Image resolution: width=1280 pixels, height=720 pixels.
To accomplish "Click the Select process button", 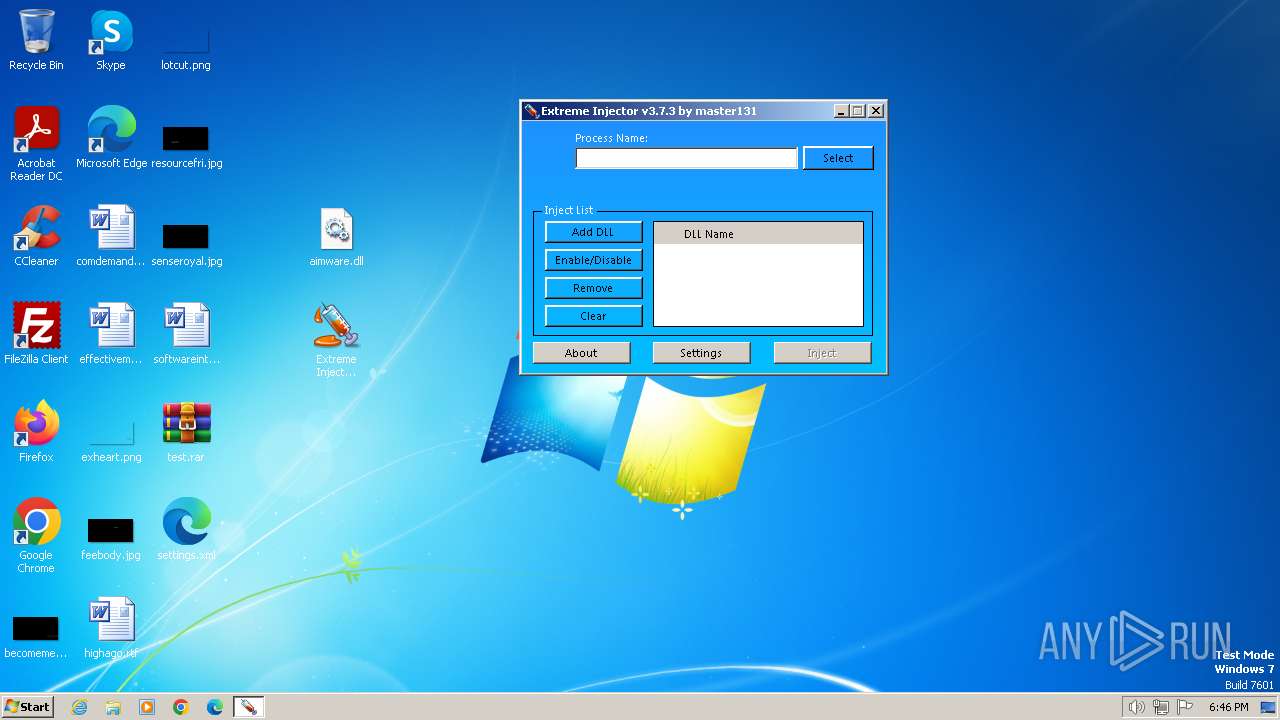I will pos(838,158).
